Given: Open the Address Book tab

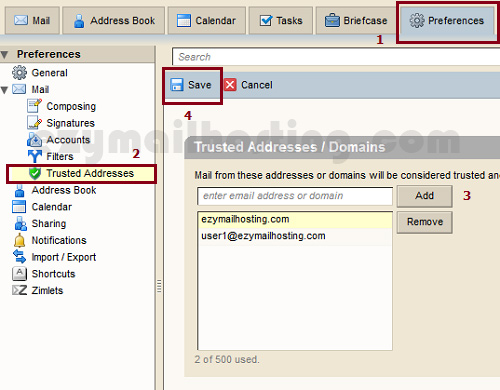Looking at the screenshot, I should tap(114, 20).
